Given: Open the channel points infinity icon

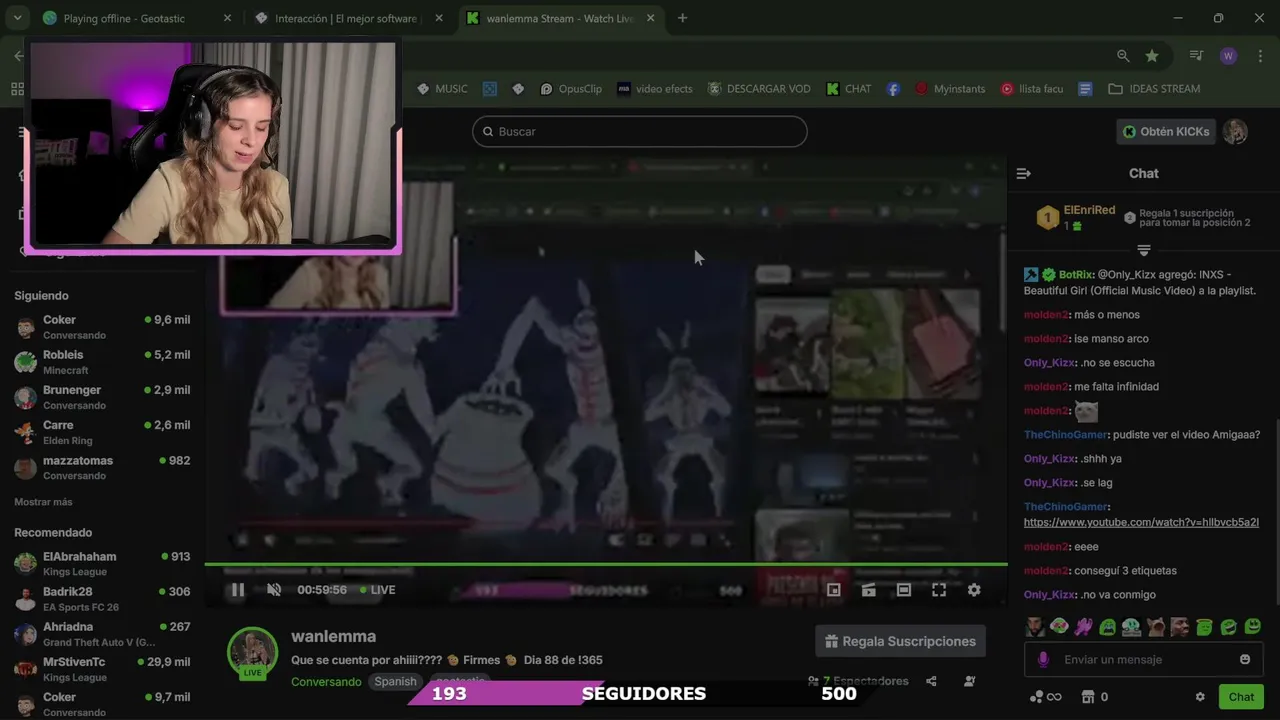Looking at the screenshot, I should click(x=1045, y=697).
